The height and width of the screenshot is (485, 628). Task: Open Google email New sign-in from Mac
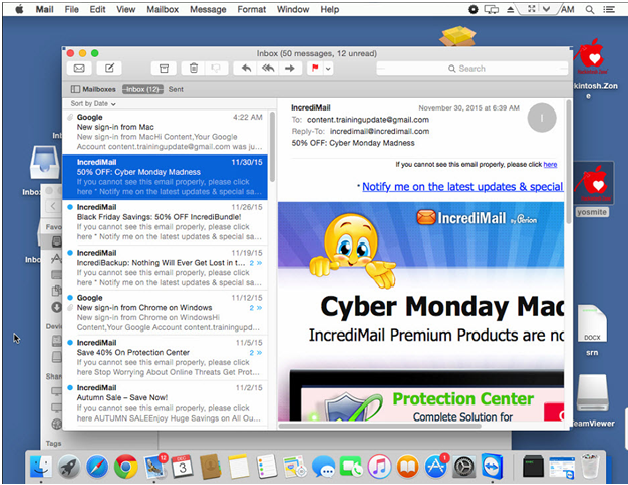pos(165,132)
